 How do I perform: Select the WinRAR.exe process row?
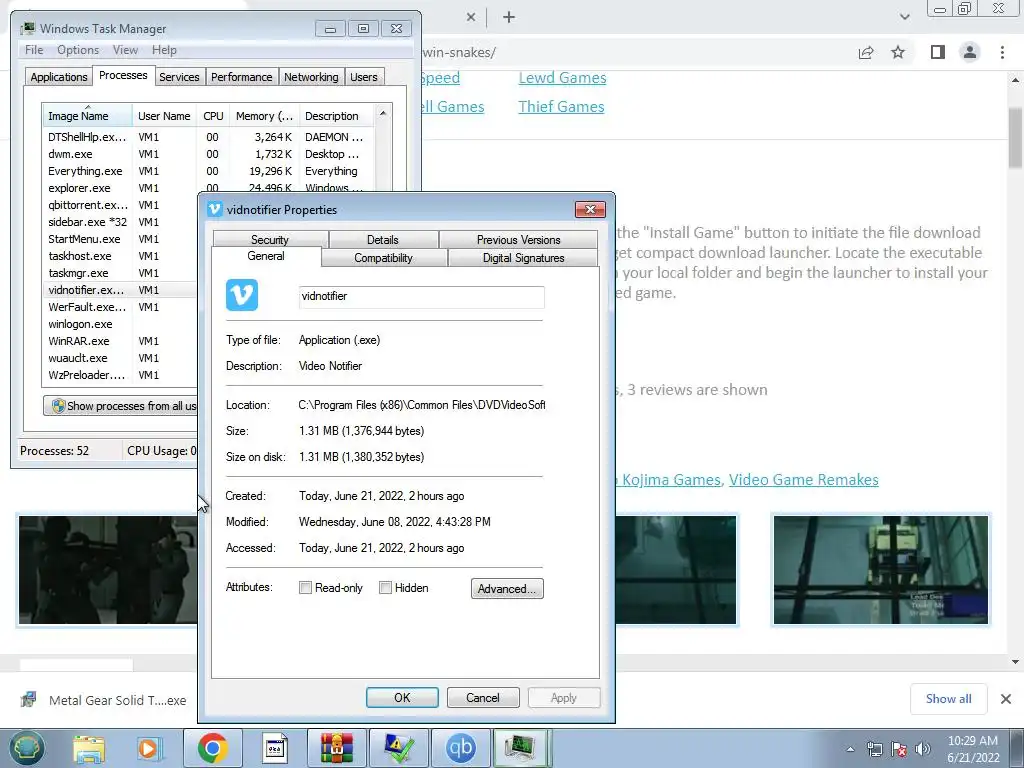point(120,341)
